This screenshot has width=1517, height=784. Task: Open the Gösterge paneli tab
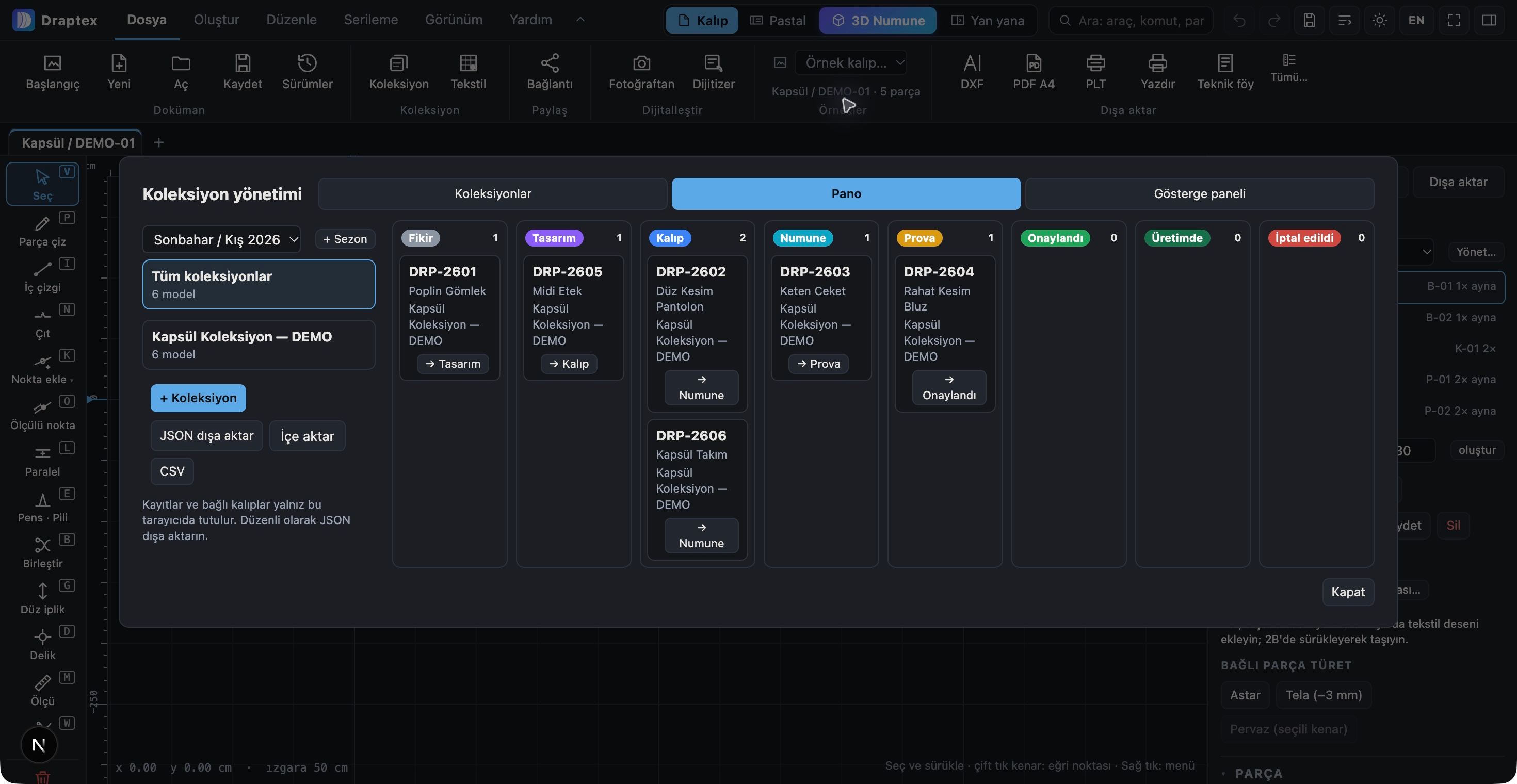[1199, 193]
